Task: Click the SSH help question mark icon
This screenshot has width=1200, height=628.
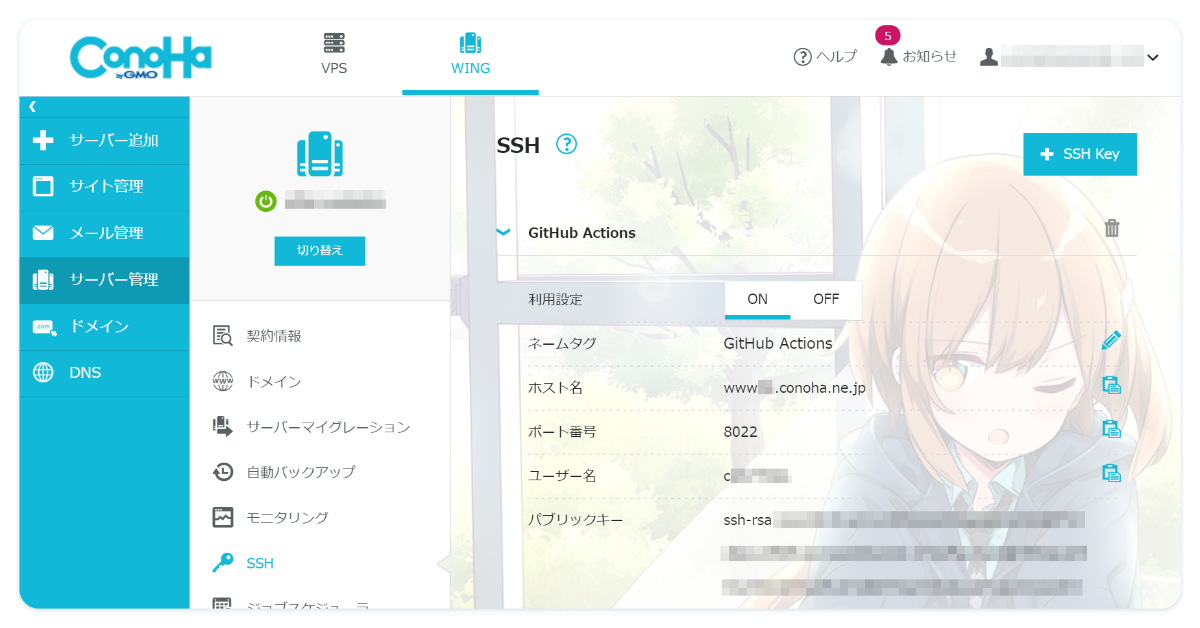Action: pyautogui.click(x=567, y=144)
